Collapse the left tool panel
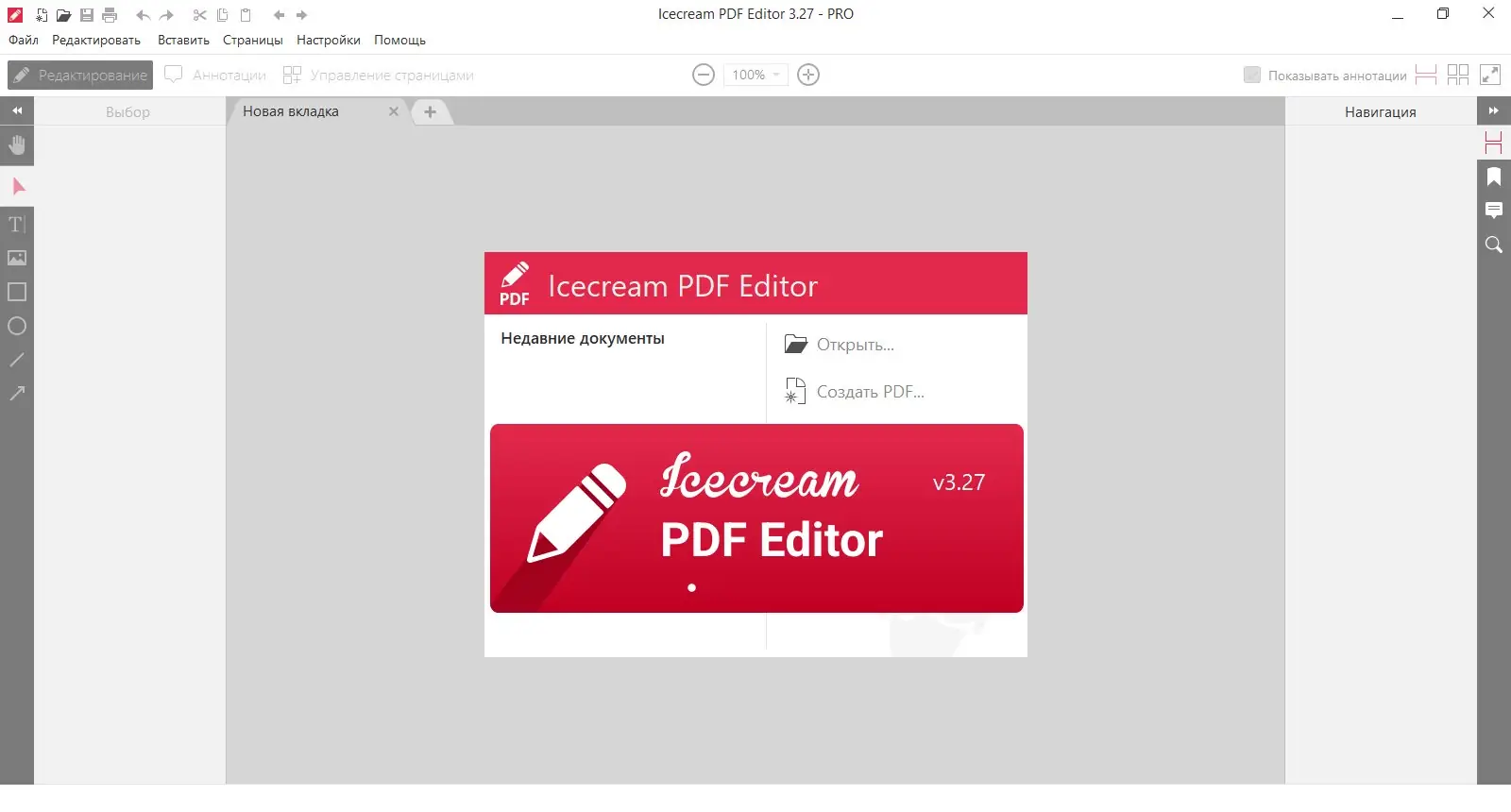 pyautogui.click(x=17, y=110)
